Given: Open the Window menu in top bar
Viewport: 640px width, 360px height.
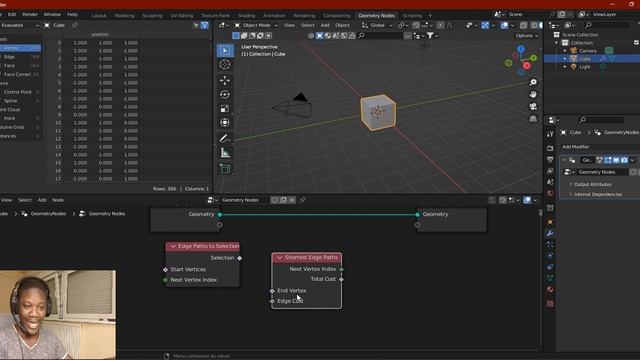Looking at the screenshot, I should coord(52,14).
